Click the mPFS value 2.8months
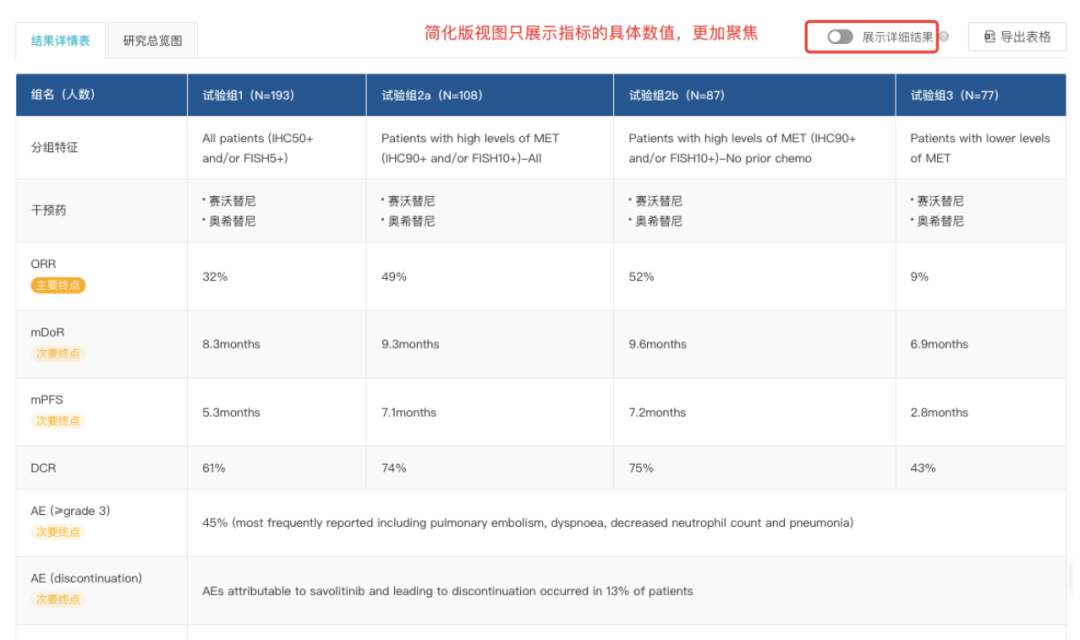 pos(939,412)
